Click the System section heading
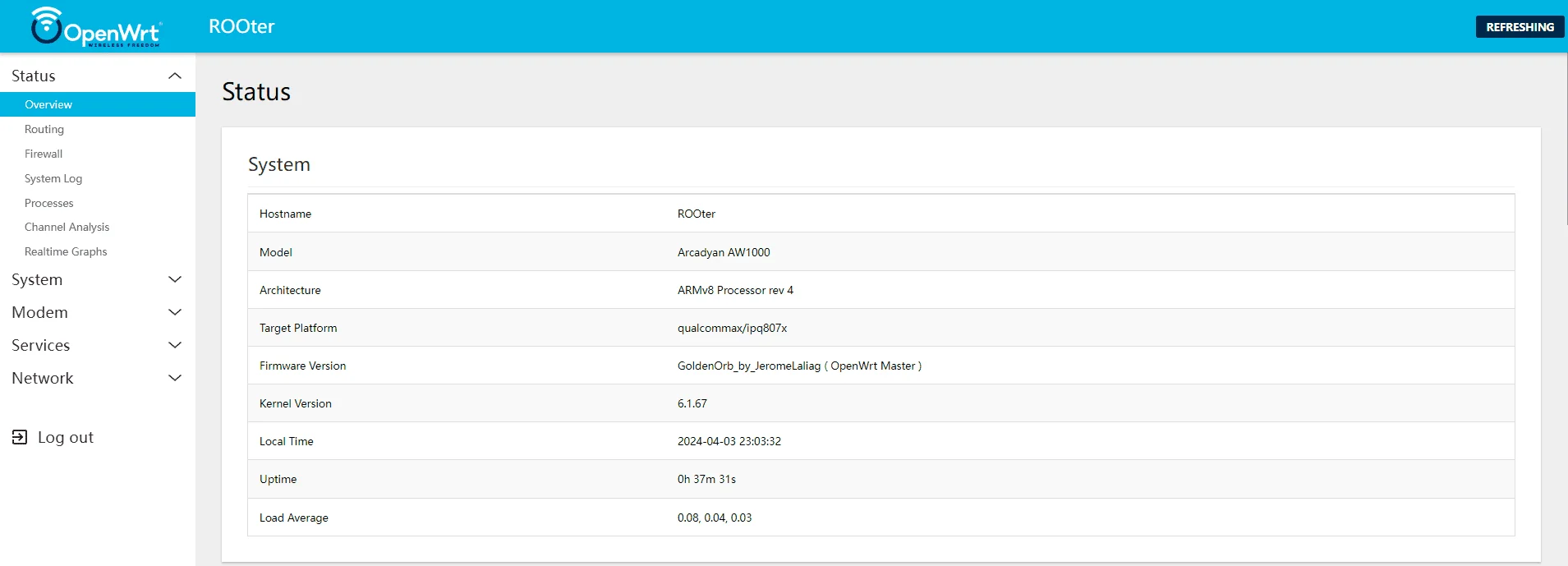 point(279,164)
